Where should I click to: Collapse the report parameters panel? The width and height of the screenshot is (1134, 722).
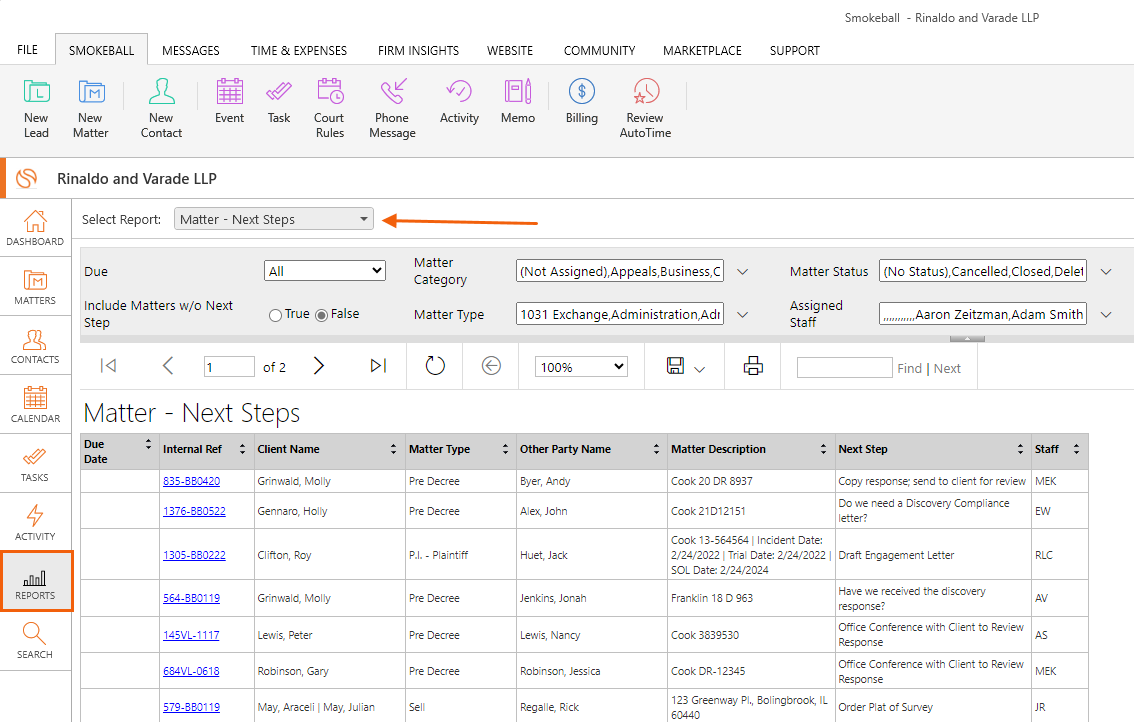tap(967, 339)
